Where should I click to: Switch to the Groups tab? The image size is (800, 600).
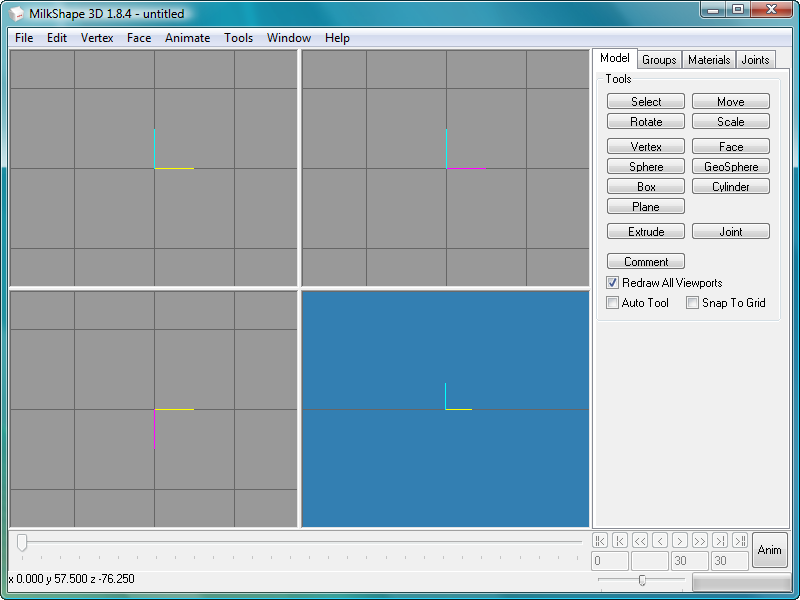tap(659, 60)
